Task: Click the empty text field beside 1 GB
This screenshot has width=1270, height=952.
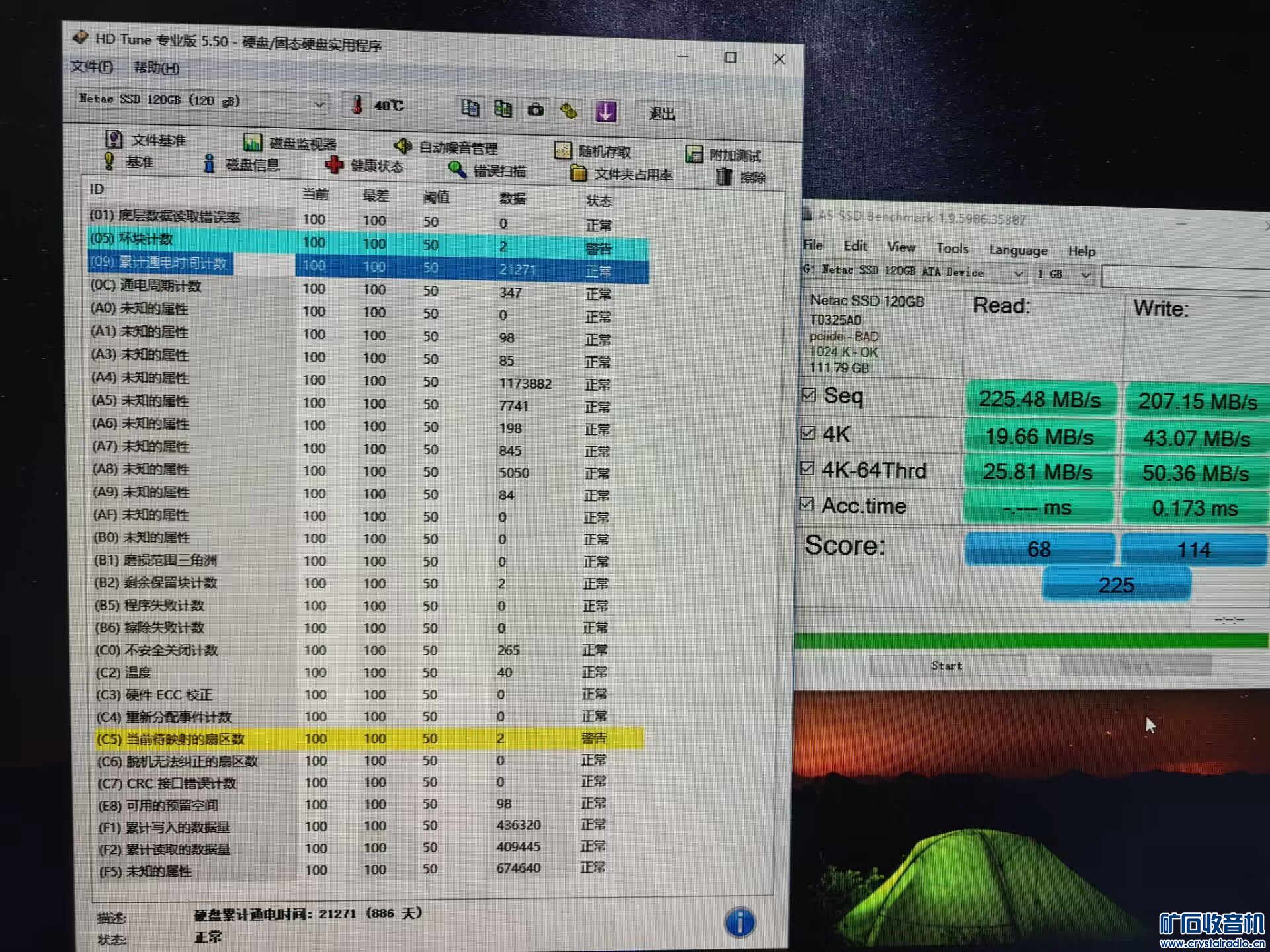Action: 1185,276
